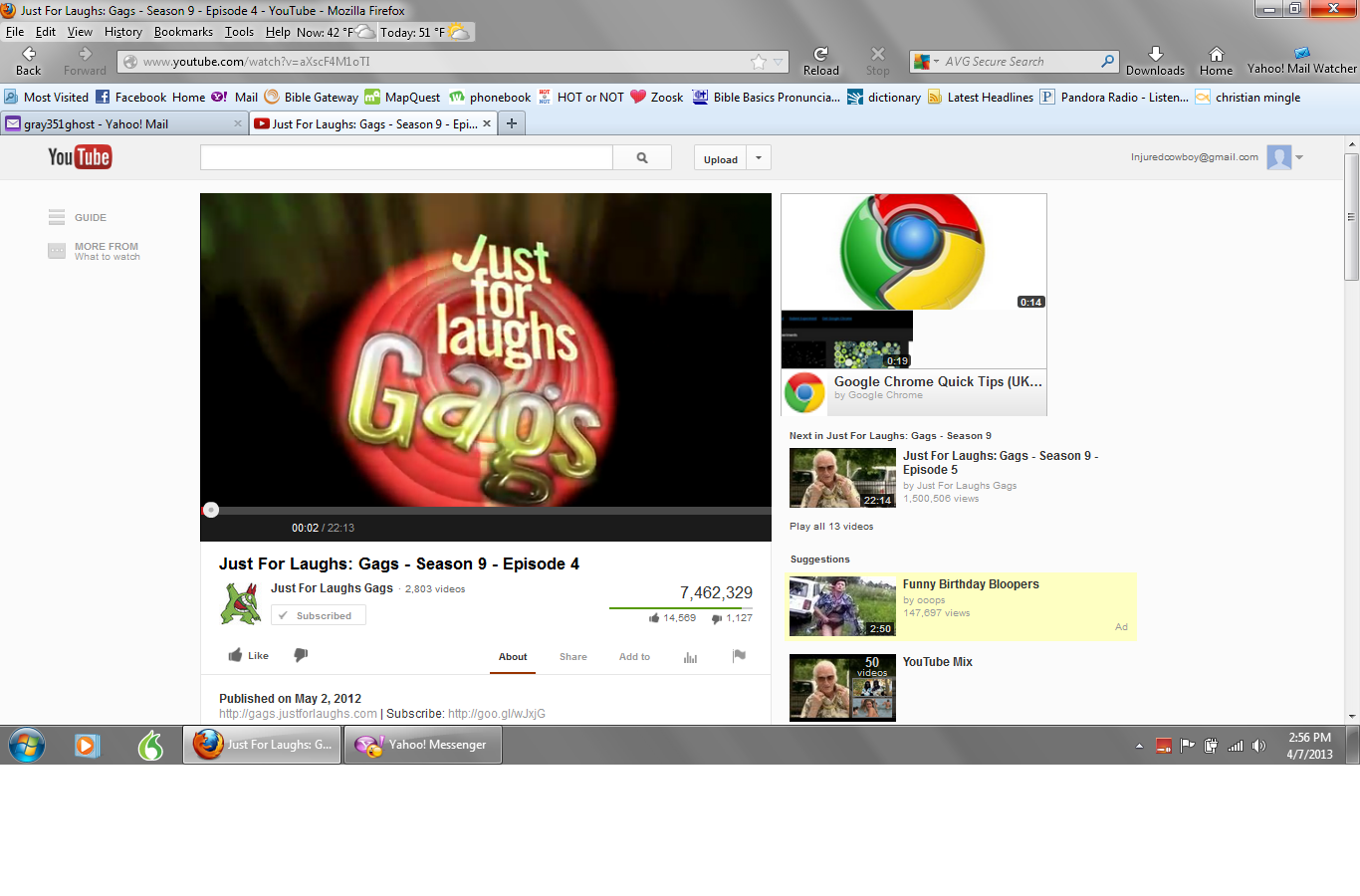This screenshot has width=1360, height=896.
Task: Click the YouTube logo
Action: tap(80, 157)
